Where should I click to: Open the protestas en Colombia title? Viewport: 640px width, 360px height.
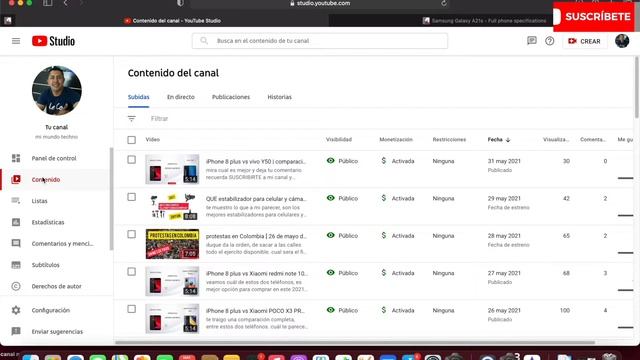256,236
